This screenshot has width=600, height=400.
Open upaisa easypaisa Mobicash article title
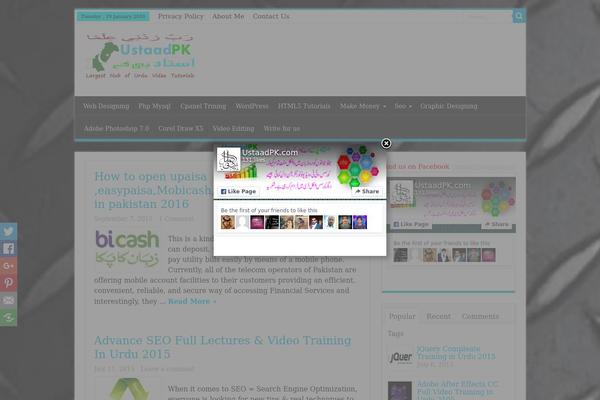(x=153, y=190)
